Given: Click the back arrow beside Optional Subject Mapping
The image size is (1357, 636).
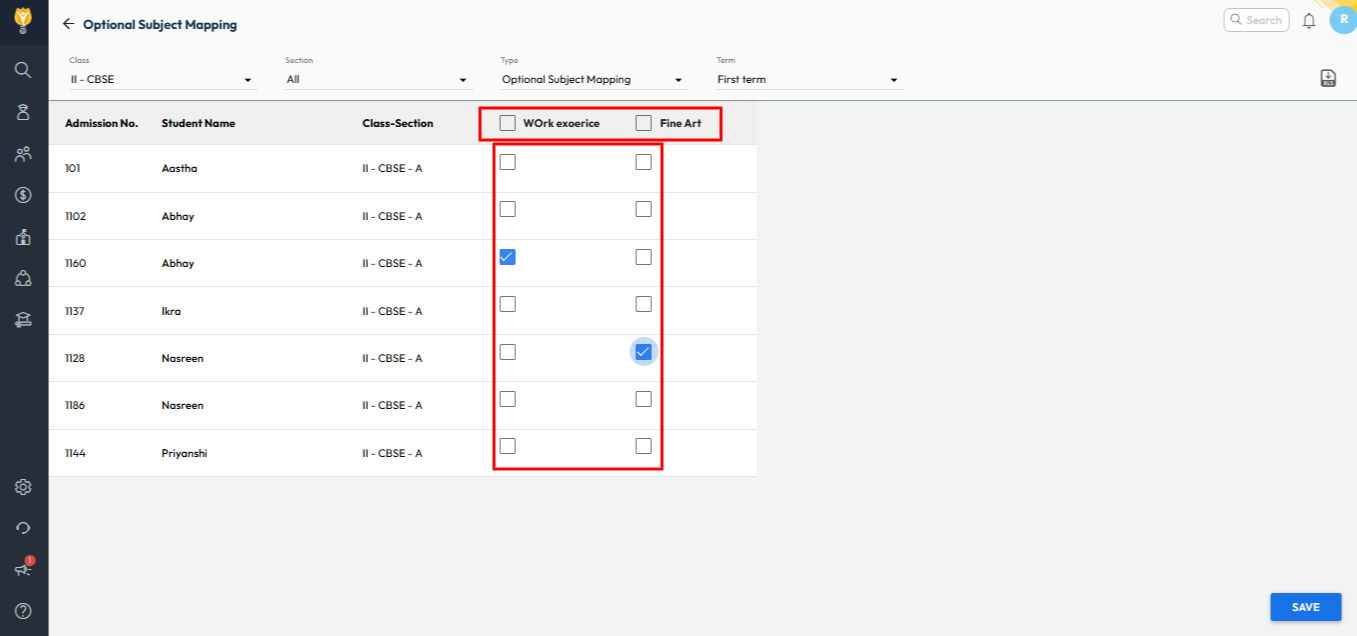Looking at the screenshot, I should pos(68,24).
